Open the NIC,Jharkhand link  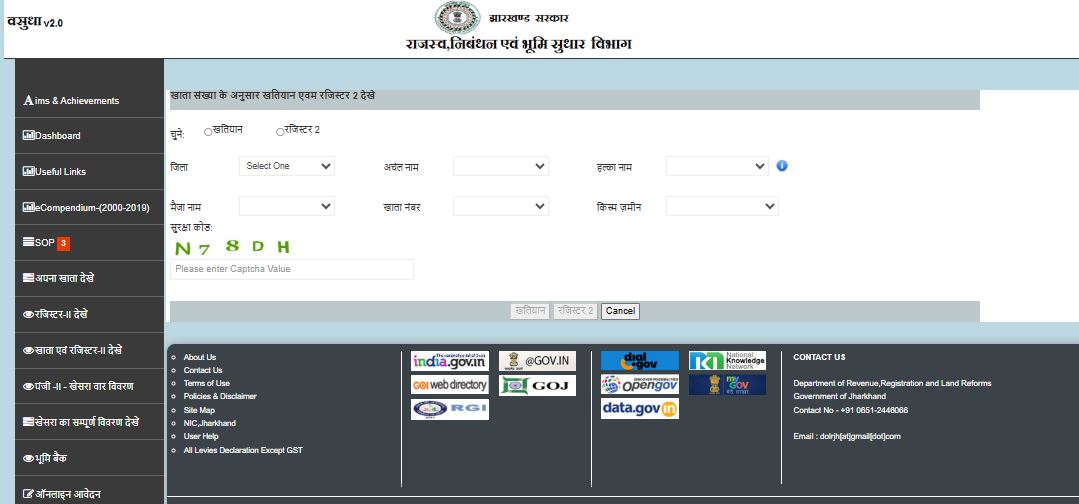tap(209, 423)
